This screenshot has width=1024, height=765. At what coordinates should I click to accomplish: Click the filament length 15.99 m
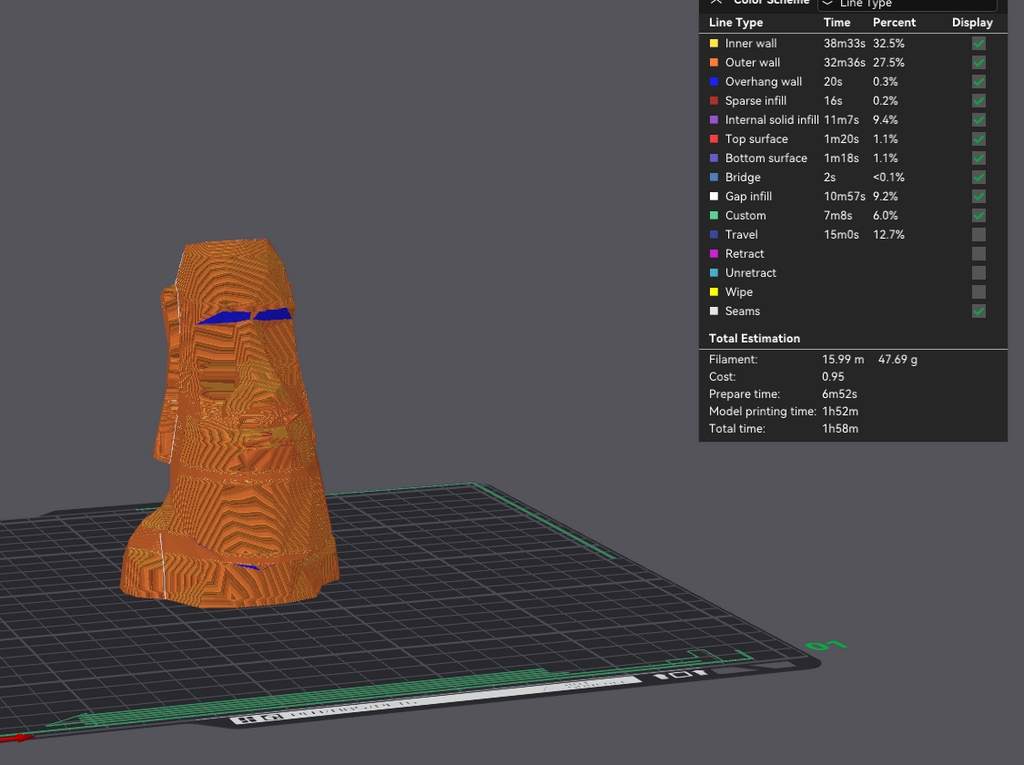(x=842, y=359)
